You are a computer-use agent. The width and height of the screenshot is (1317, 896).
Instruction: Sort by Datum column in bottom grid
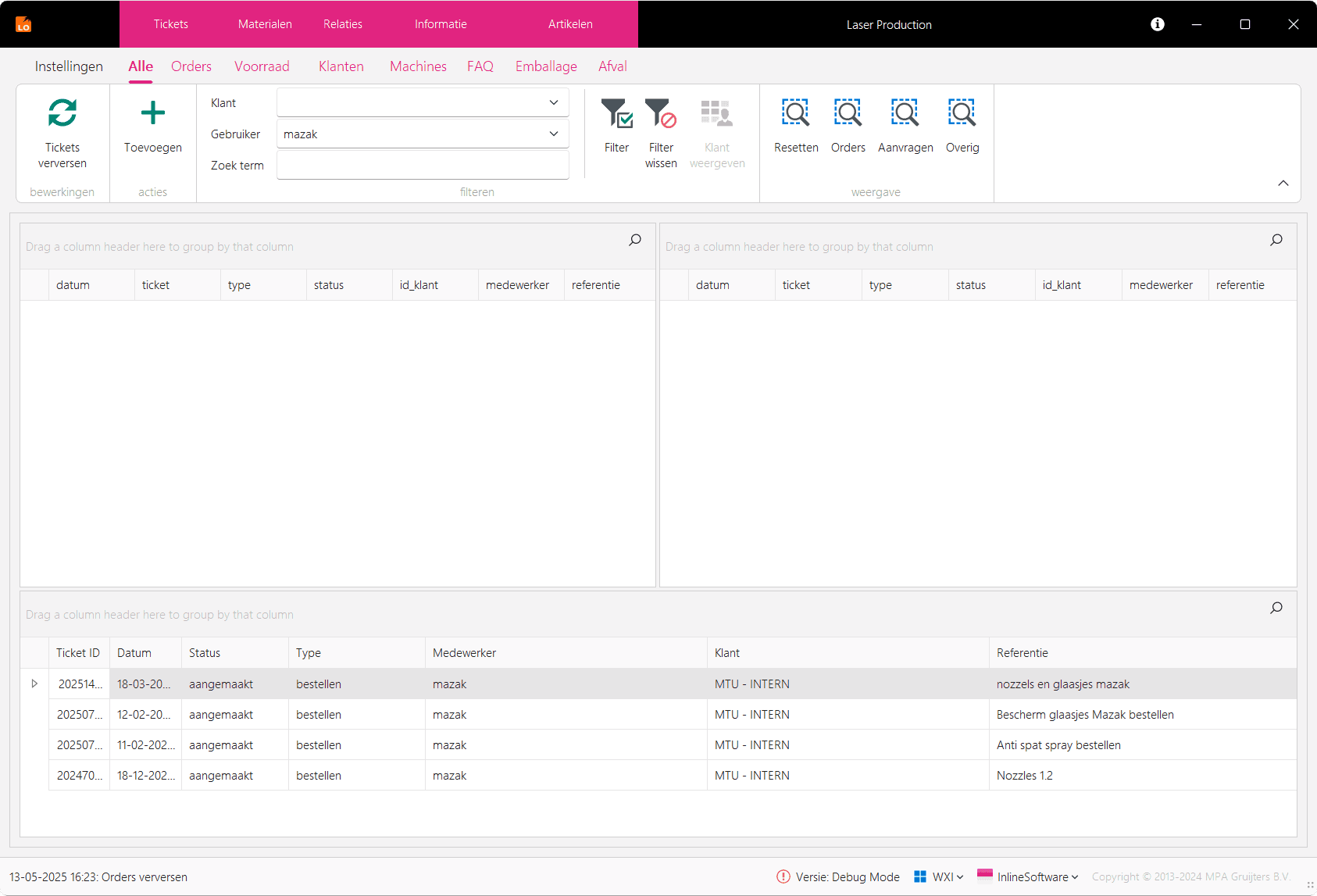tap(145, 653)
